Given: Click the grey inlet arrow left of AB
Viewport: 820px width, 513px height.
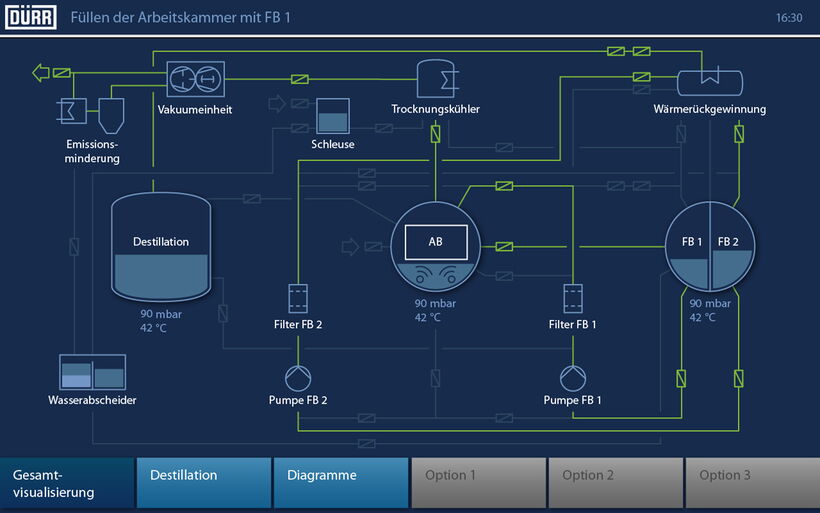Looking at the screenshot, I should 350,246.
